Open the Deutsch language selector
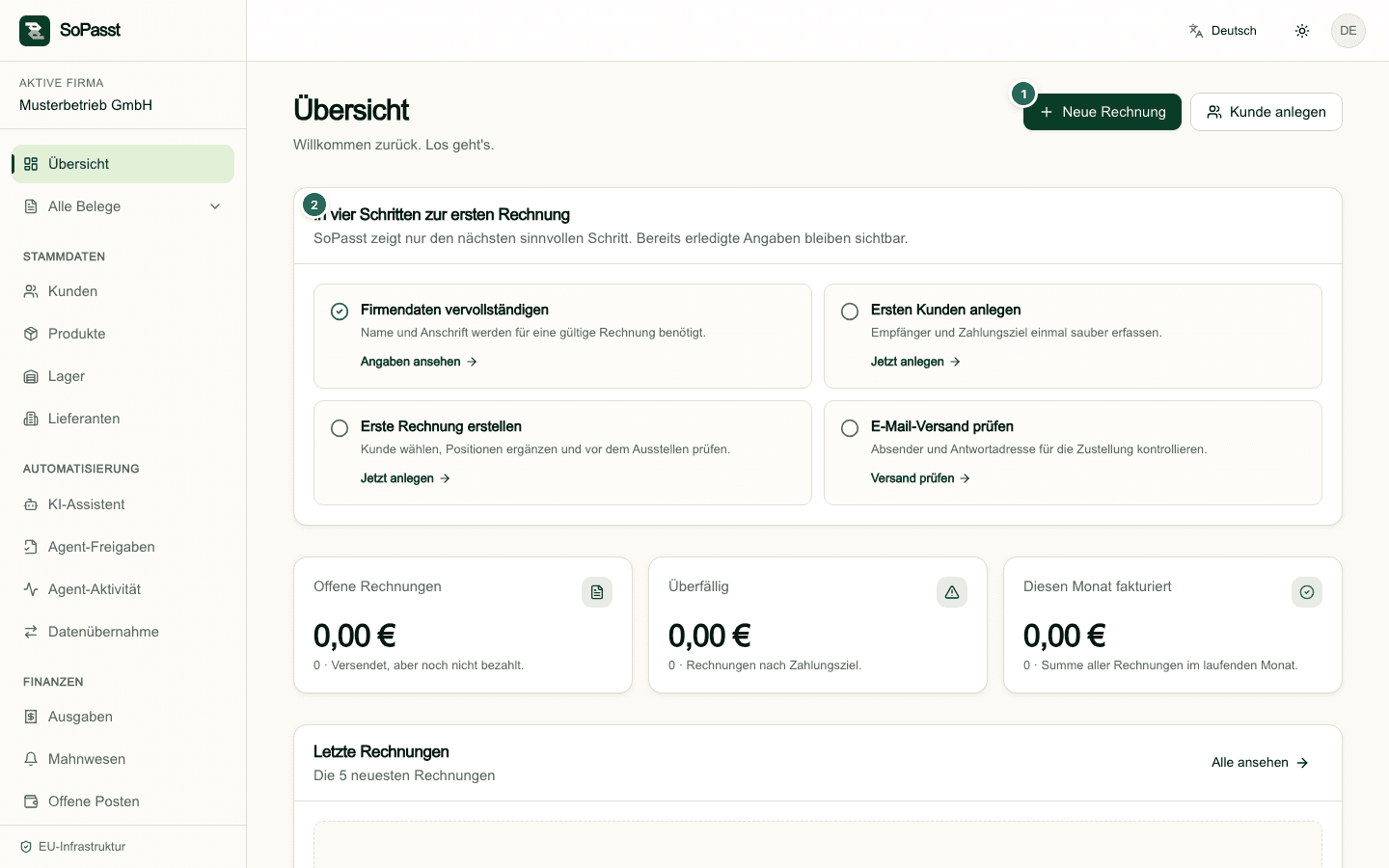 tap(1223, 31)
